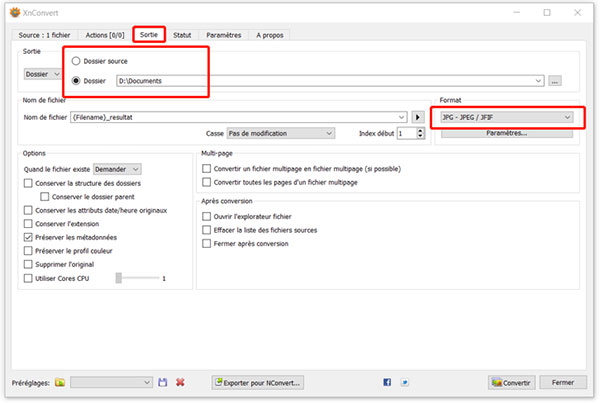Select the Sortie tab

(x=149, y=35)
